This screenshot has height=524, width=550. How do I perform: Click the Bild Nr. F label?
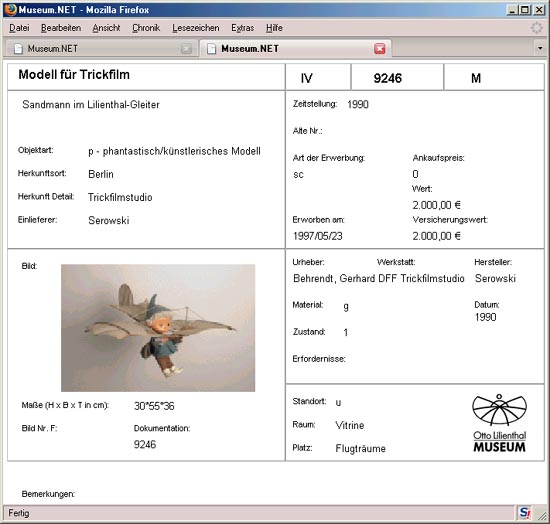pos(39,428)
